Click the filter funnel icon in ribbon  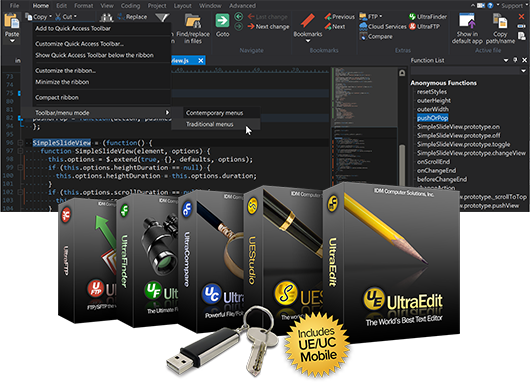162,18
